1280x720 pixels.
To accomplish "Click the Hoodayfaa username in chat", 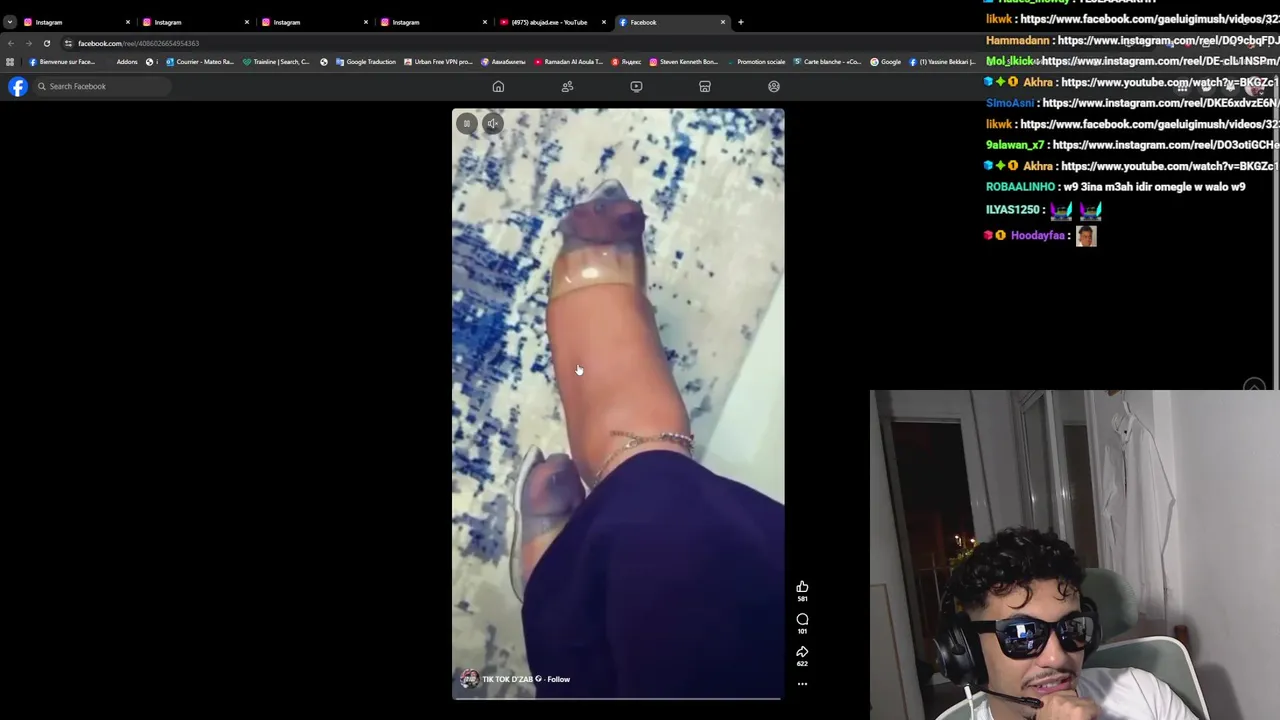I will pos(1037,236).
